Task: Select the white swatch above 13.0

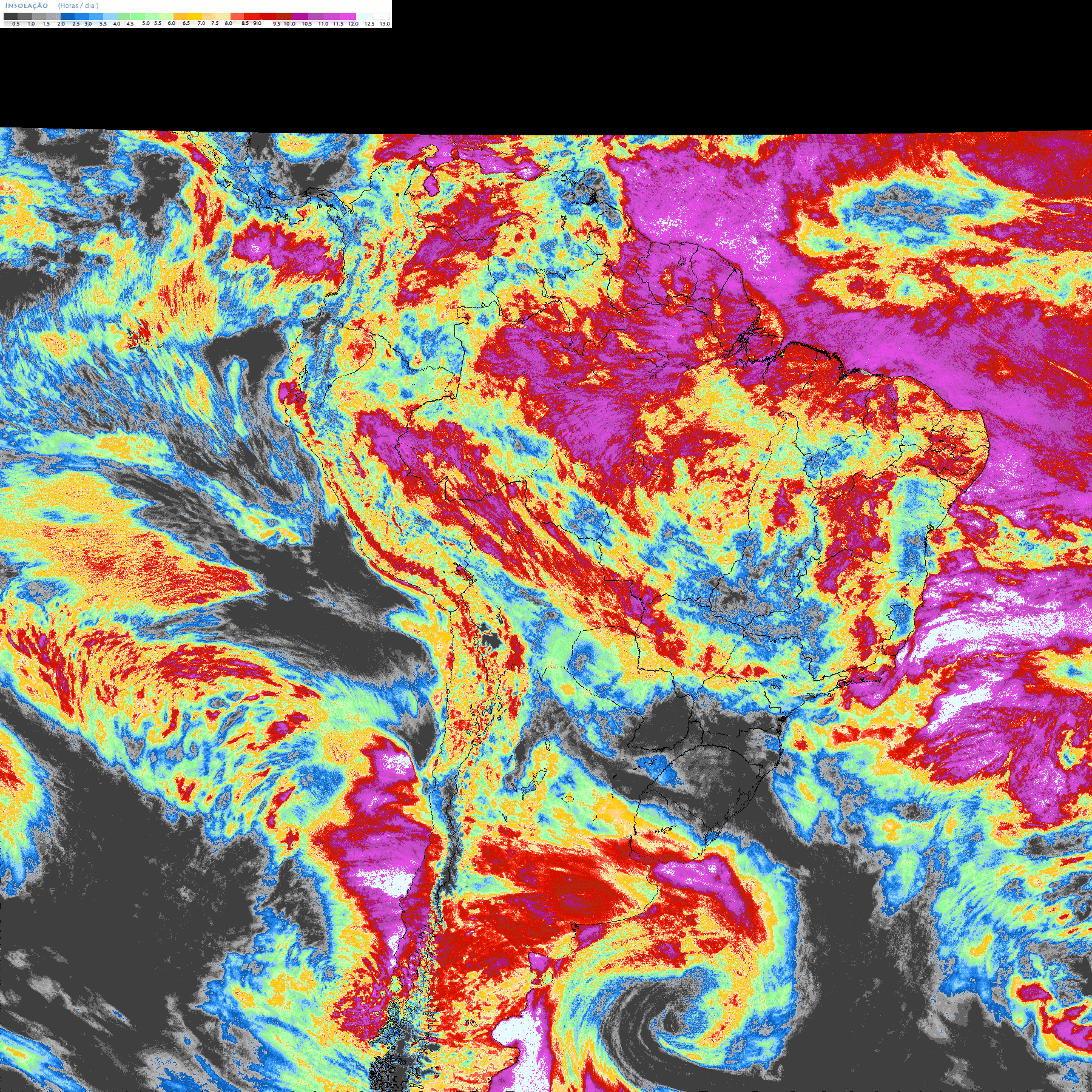Action: coord(381,16)
